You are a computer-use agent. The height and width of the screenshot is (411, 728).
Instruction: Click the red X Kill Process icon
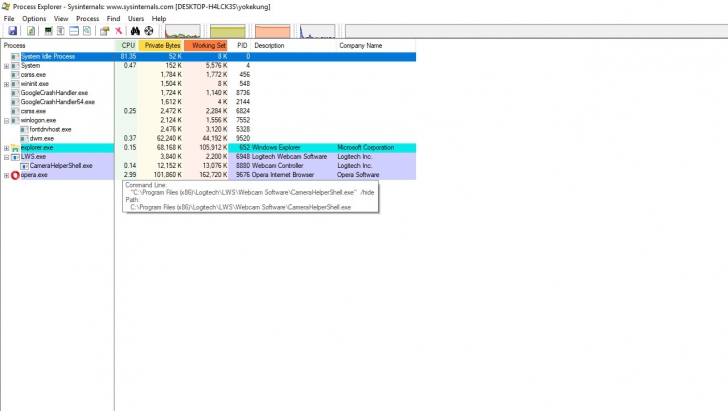pos(118,31)
